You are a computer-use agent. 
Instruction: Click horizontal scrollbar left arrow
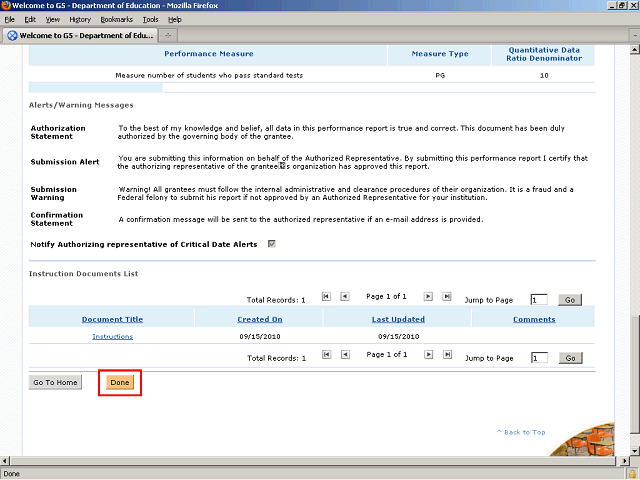click(x=4, y=461)
